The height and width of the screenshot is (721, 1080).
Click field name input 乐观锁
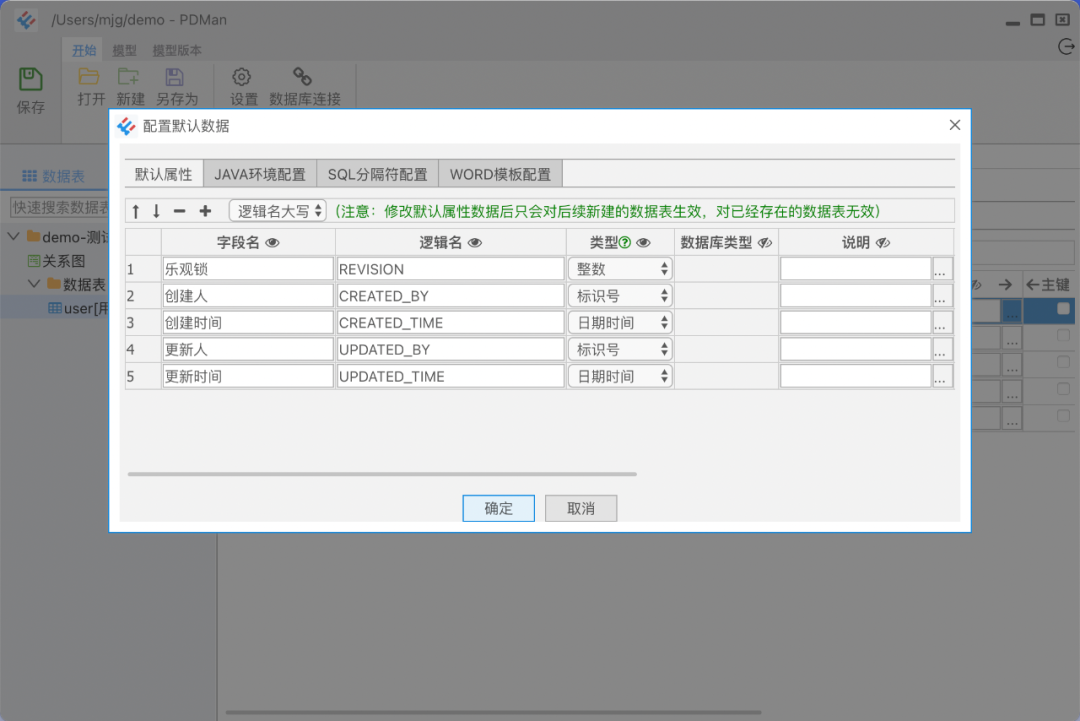[x=248, y=269]
